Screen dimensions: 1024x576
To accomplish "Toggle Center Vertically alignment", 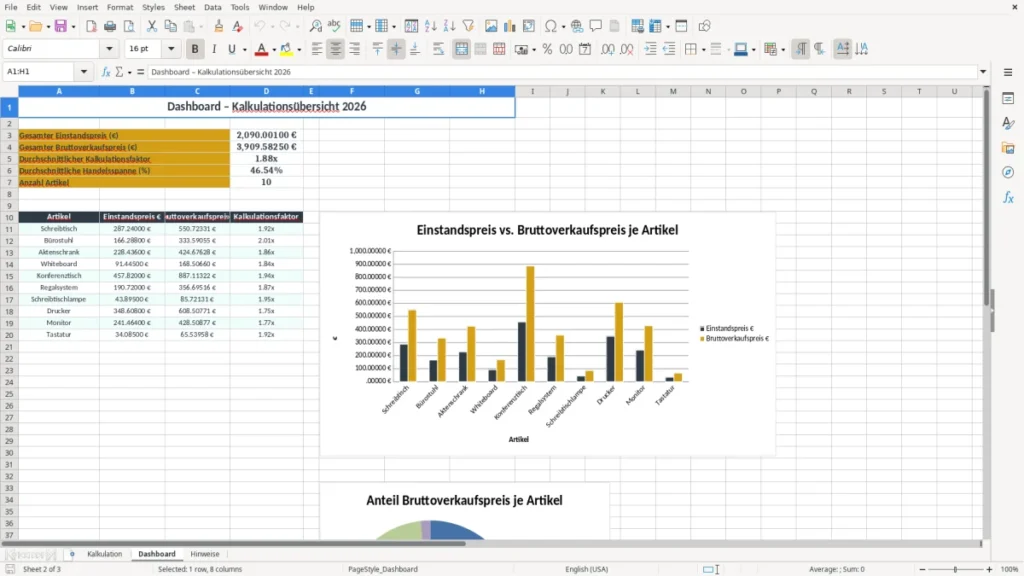I will point(396,49).
